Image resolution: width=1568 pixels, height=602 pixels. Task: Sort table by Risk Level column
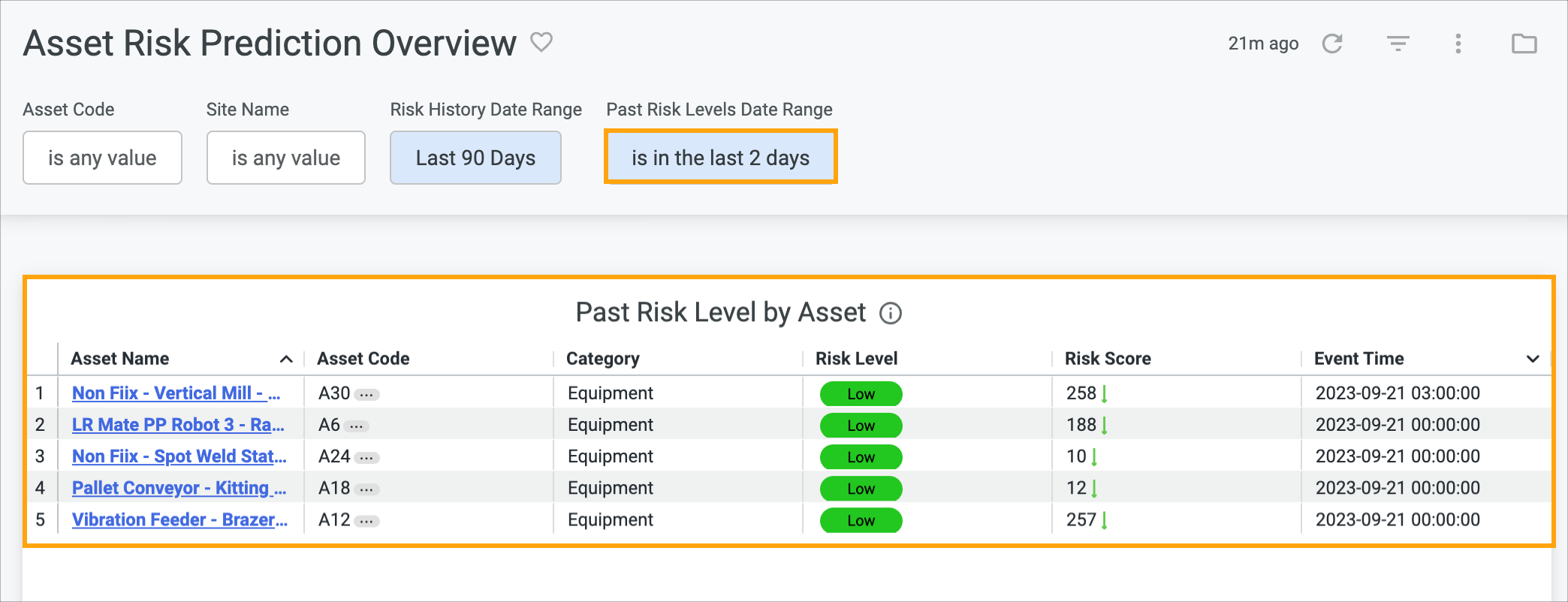click(x=857, y=359)
